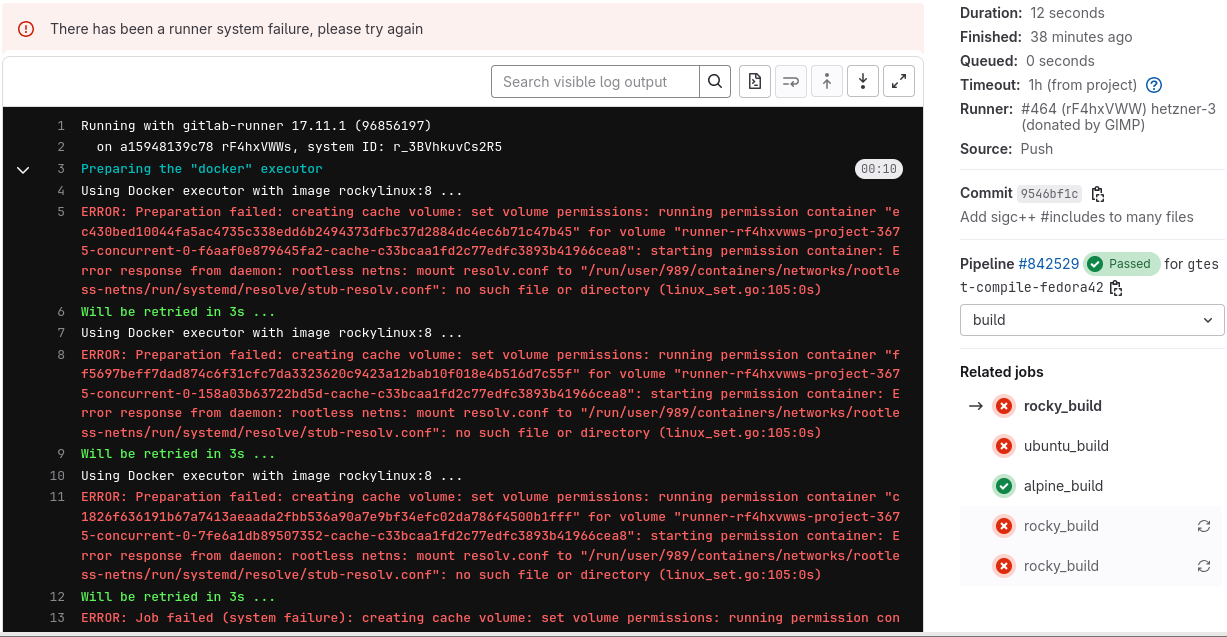Click the search magnifier button in log toolbar
This screenshot has width=1227, height=637.
click(714, 82)
